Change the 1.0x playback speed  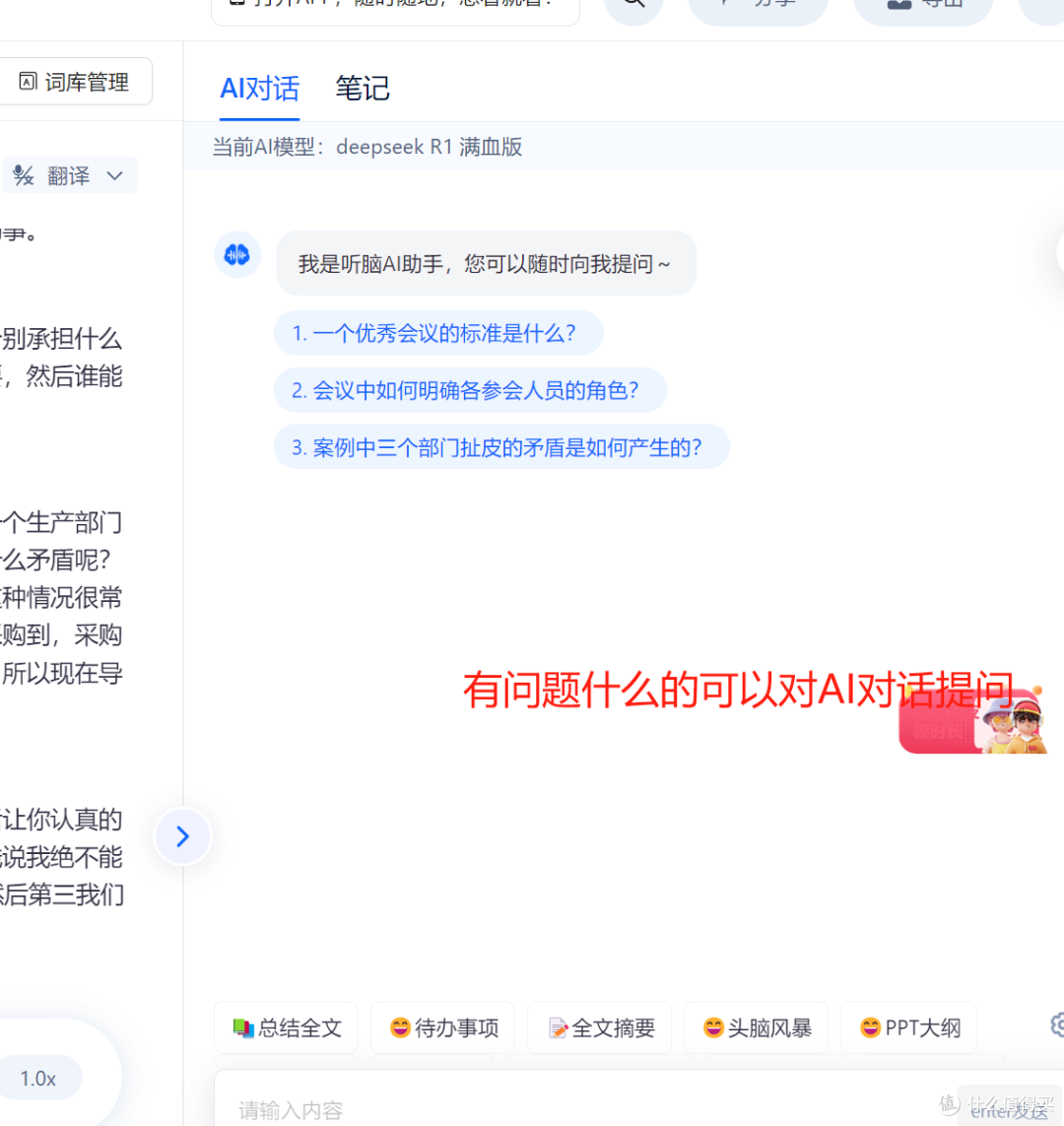38,1078
